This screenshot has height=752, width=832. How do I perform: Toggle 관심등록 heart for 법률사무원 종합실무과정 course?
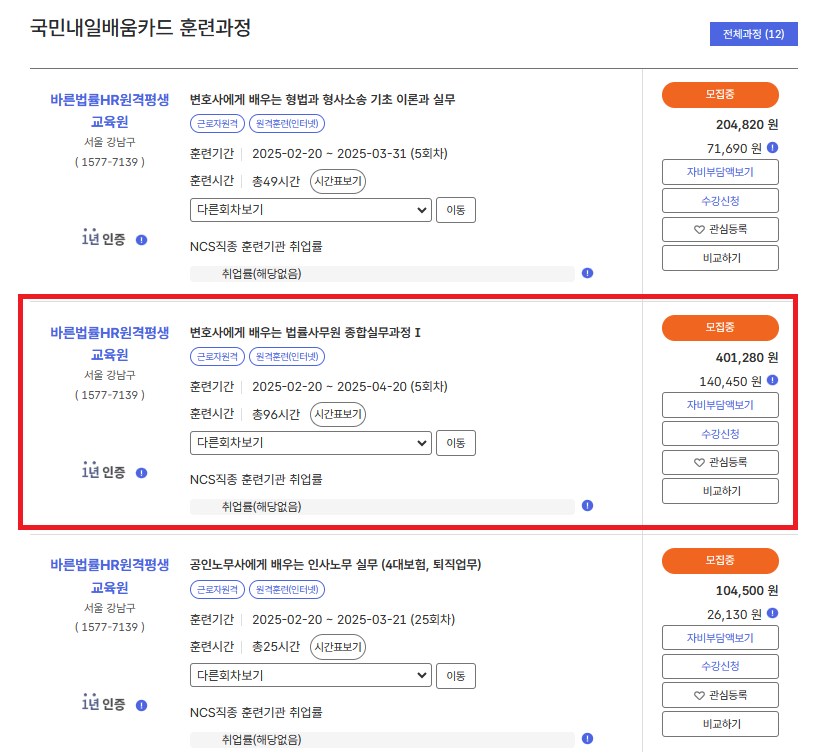pos(720,462)
